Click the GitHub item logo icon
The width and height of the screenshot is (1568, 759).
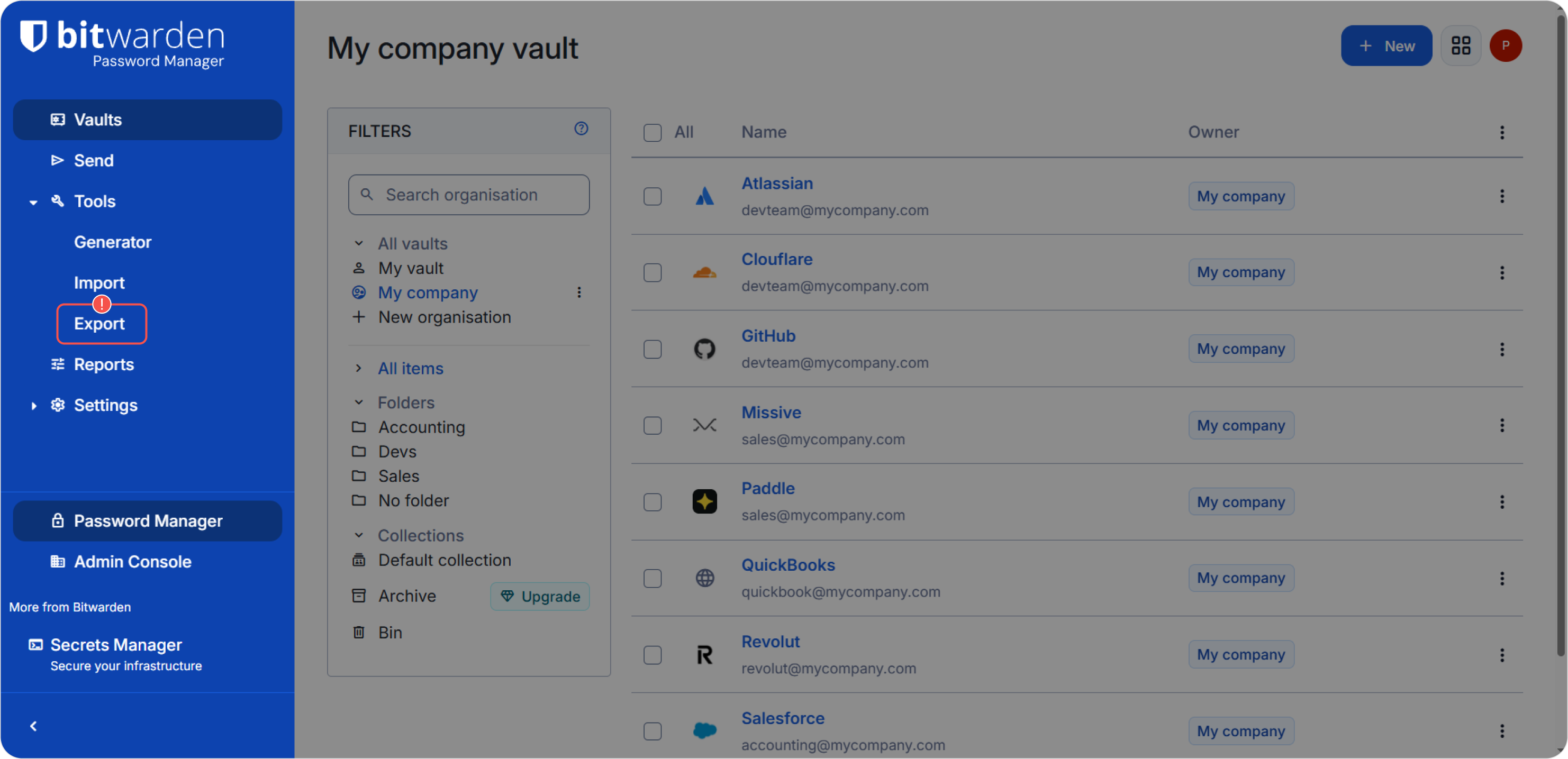click(x=704, y=349)
